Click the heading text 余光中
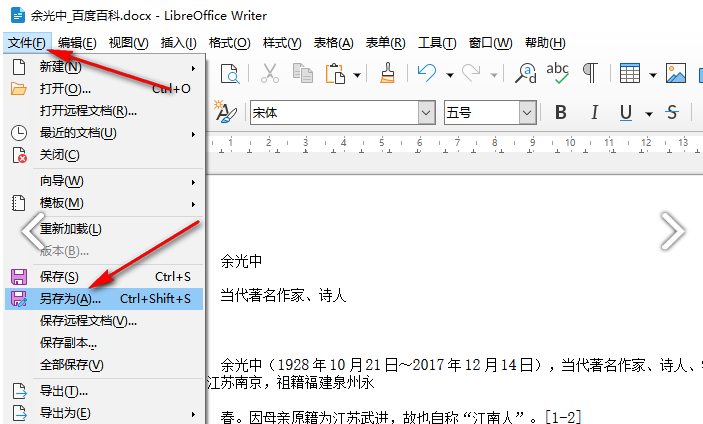This screenshot has height=424, width=703. point(241,261)
